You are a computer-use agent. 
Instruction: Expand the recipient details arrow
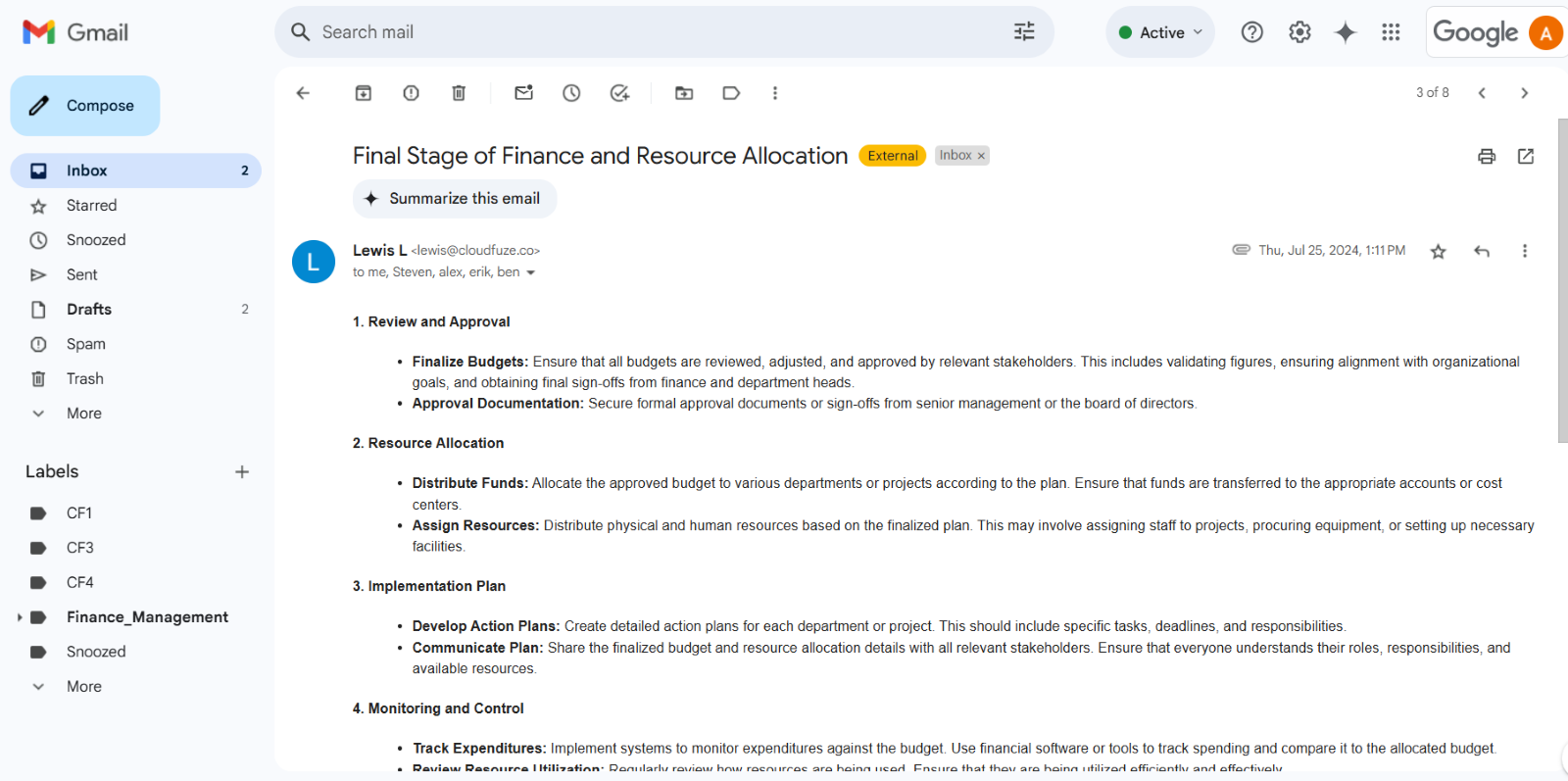tap(531, 273)
